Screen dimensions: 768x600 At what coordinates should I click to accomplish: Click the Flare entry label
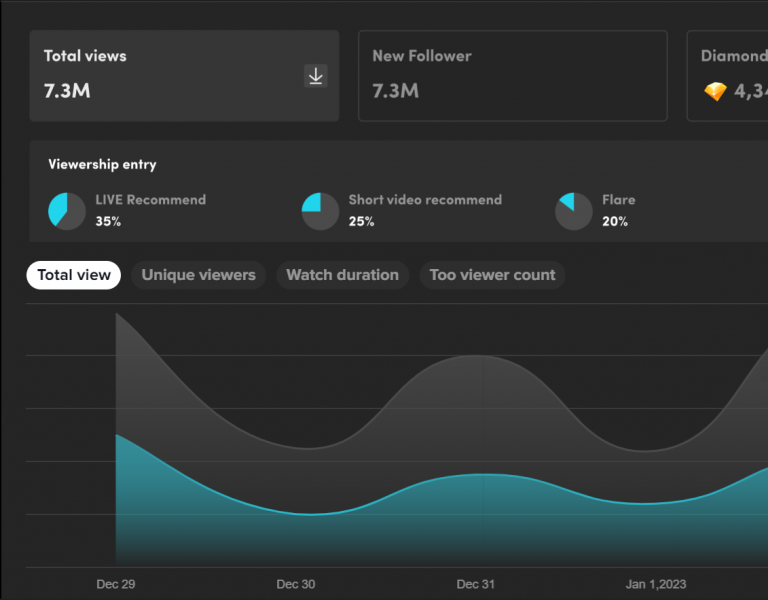click(618, 200)
